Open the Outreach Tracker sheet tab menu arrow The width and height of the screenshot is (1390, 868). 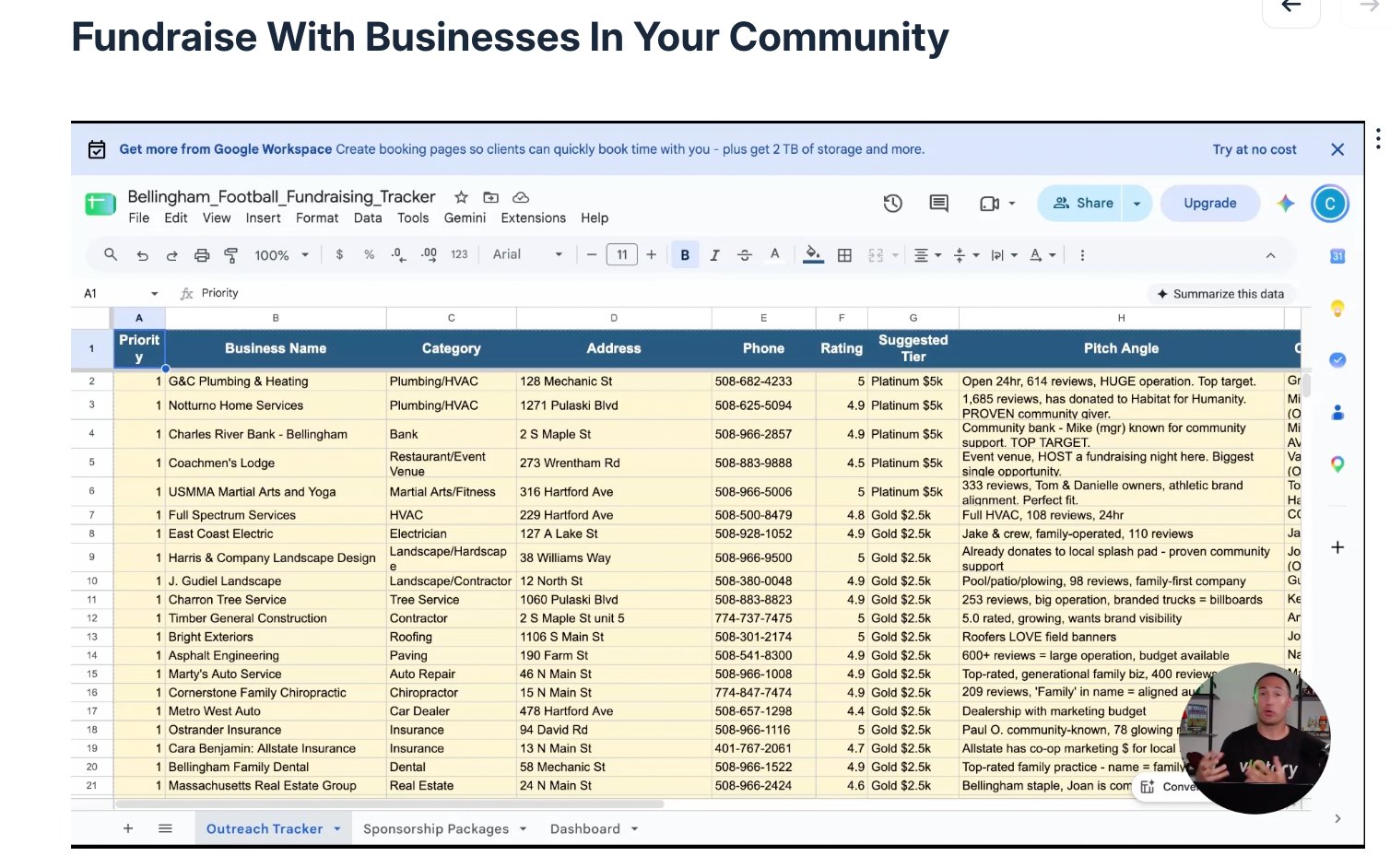click(337, 828)
